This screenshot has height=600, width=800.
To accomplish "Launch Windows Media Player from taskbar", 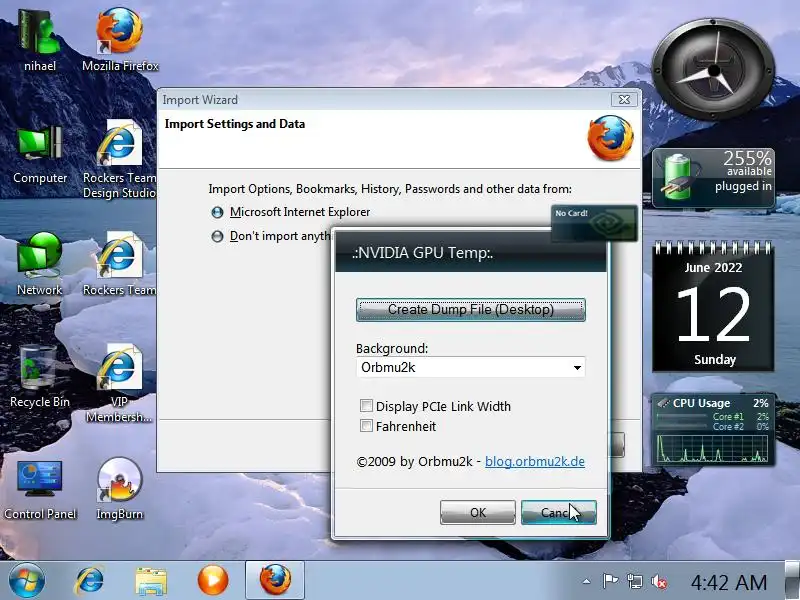I will 213,581.
